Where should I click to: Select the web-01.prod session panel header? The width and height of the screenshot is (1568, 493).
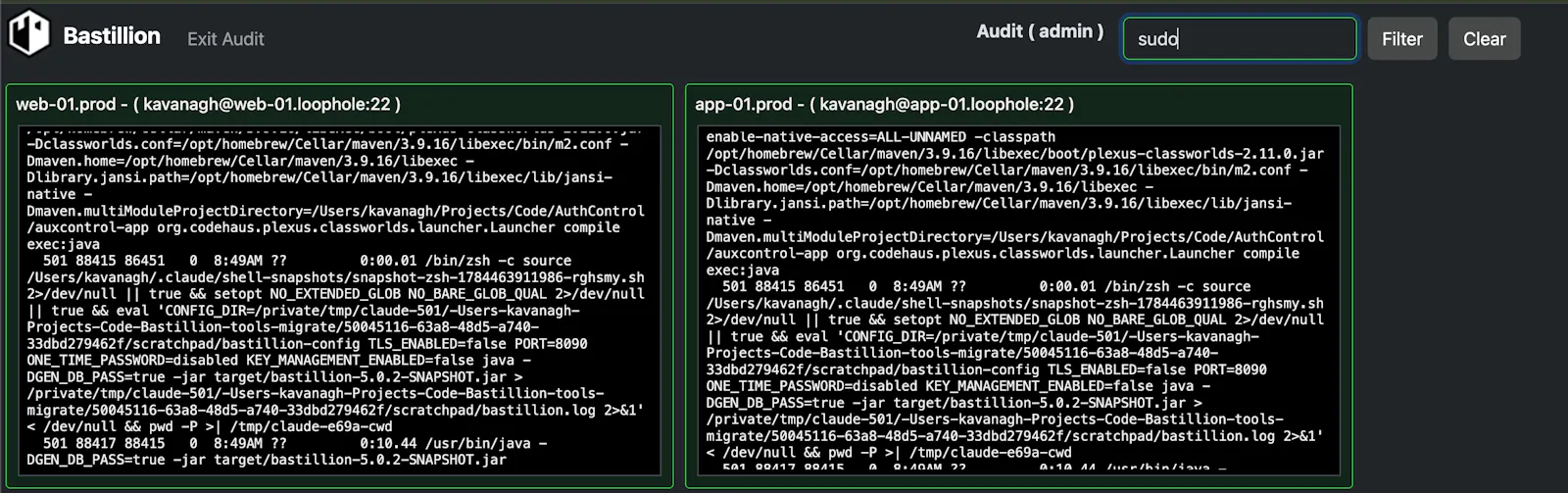(208, 104)
